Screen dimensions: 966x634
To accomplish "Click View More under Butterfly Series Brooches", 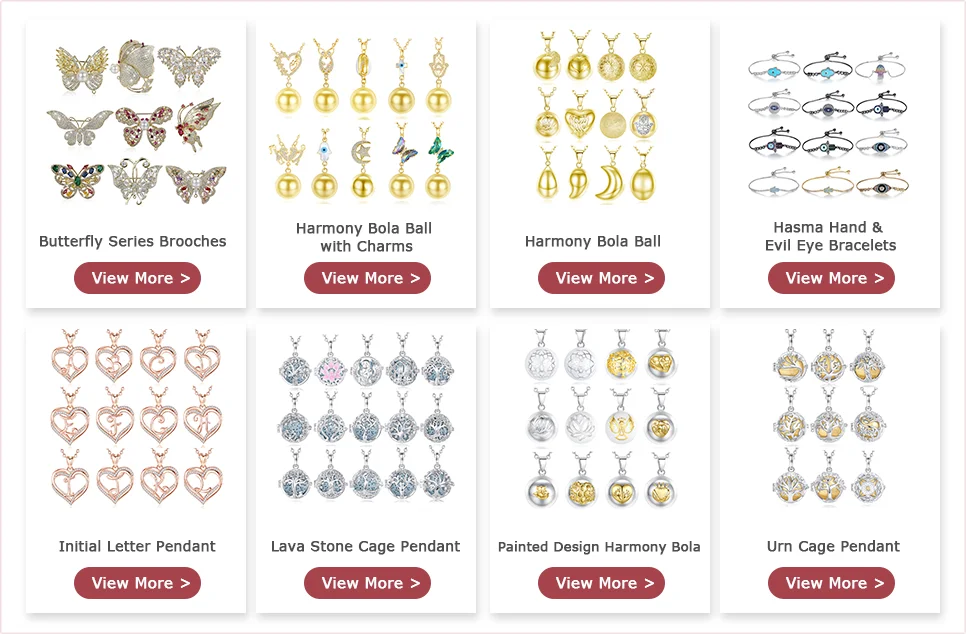I will [137, 278].
